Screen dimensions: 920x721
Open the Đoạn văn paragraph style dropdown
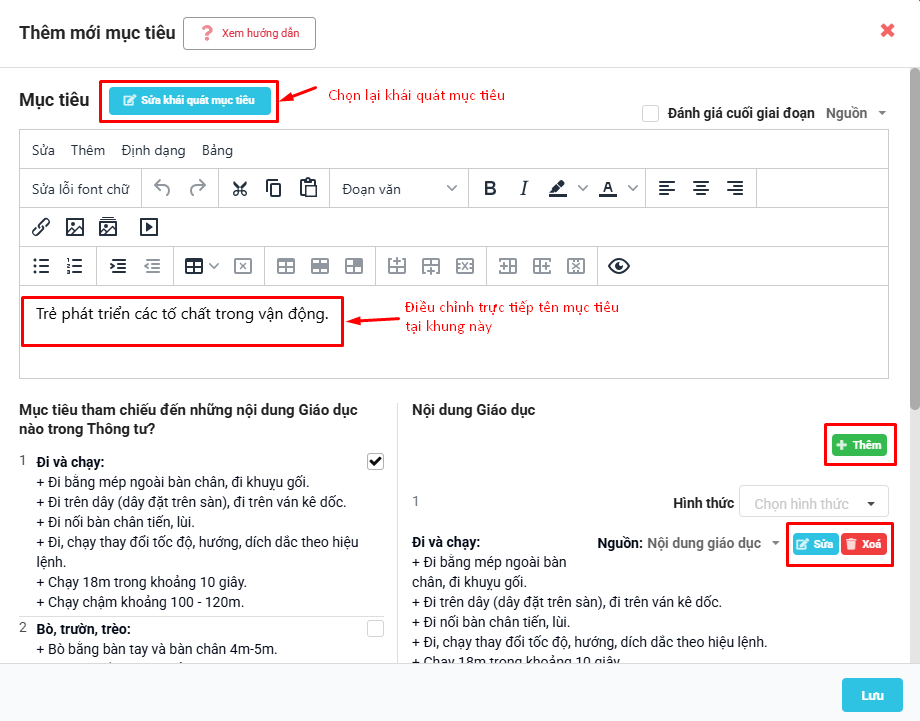pos(399,189)
